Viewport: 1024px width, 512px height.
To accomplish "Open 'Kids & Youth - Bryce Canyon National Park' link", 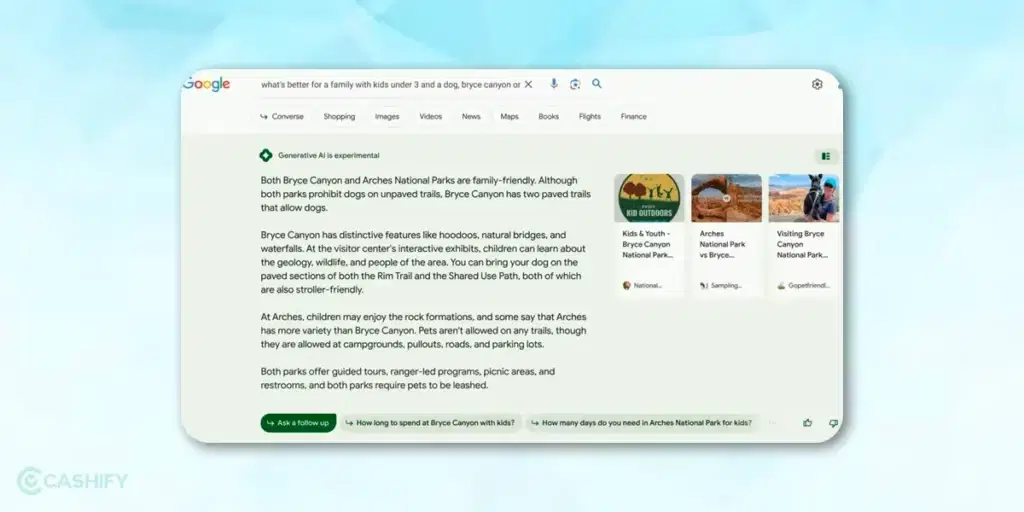I will 647,244.
